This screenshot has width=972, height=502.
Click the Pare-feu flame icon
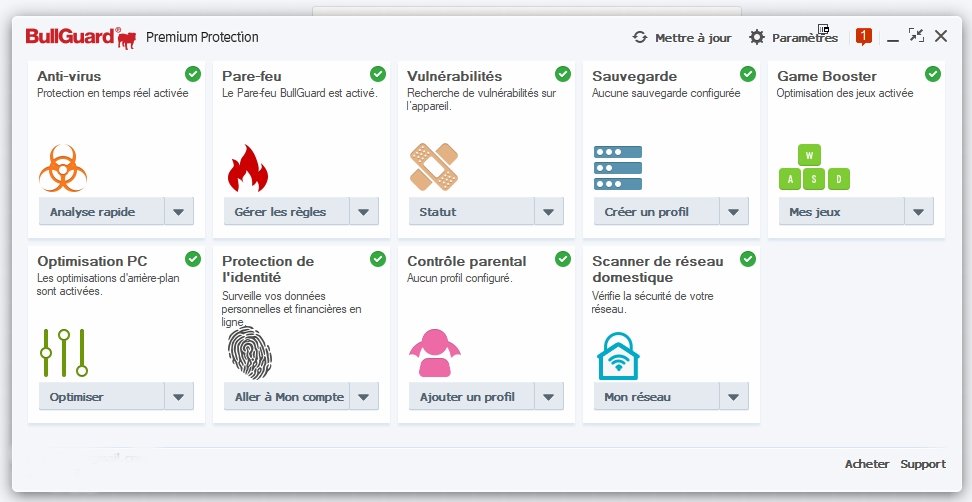pyautogui.click(x=247, y=168)
